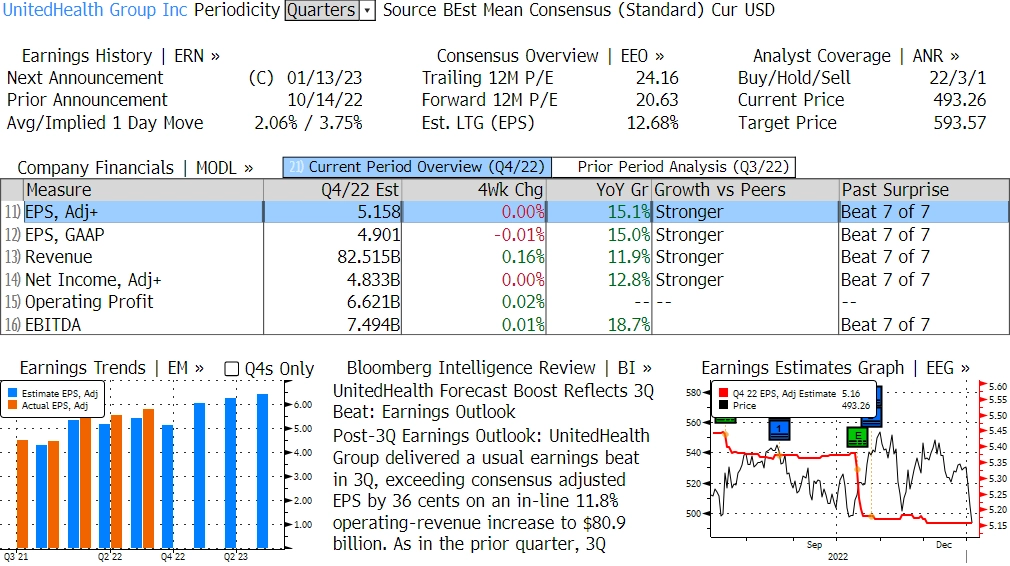Click the blue numbered marker on estimates graph

(779, 429)
